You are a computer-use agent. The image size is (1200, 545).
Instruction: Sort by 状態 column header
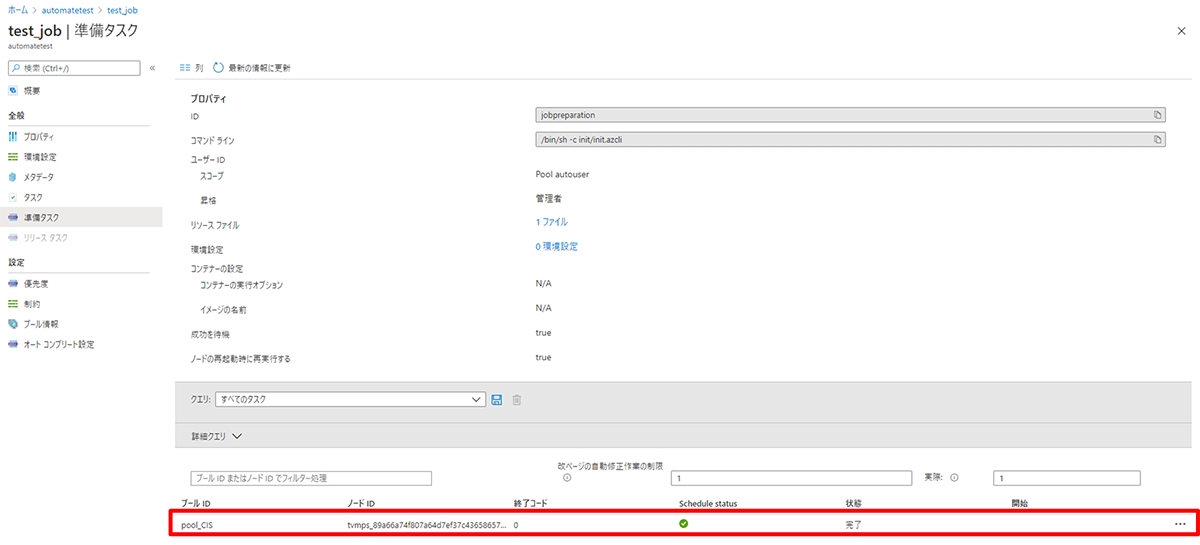pos(855,503)
